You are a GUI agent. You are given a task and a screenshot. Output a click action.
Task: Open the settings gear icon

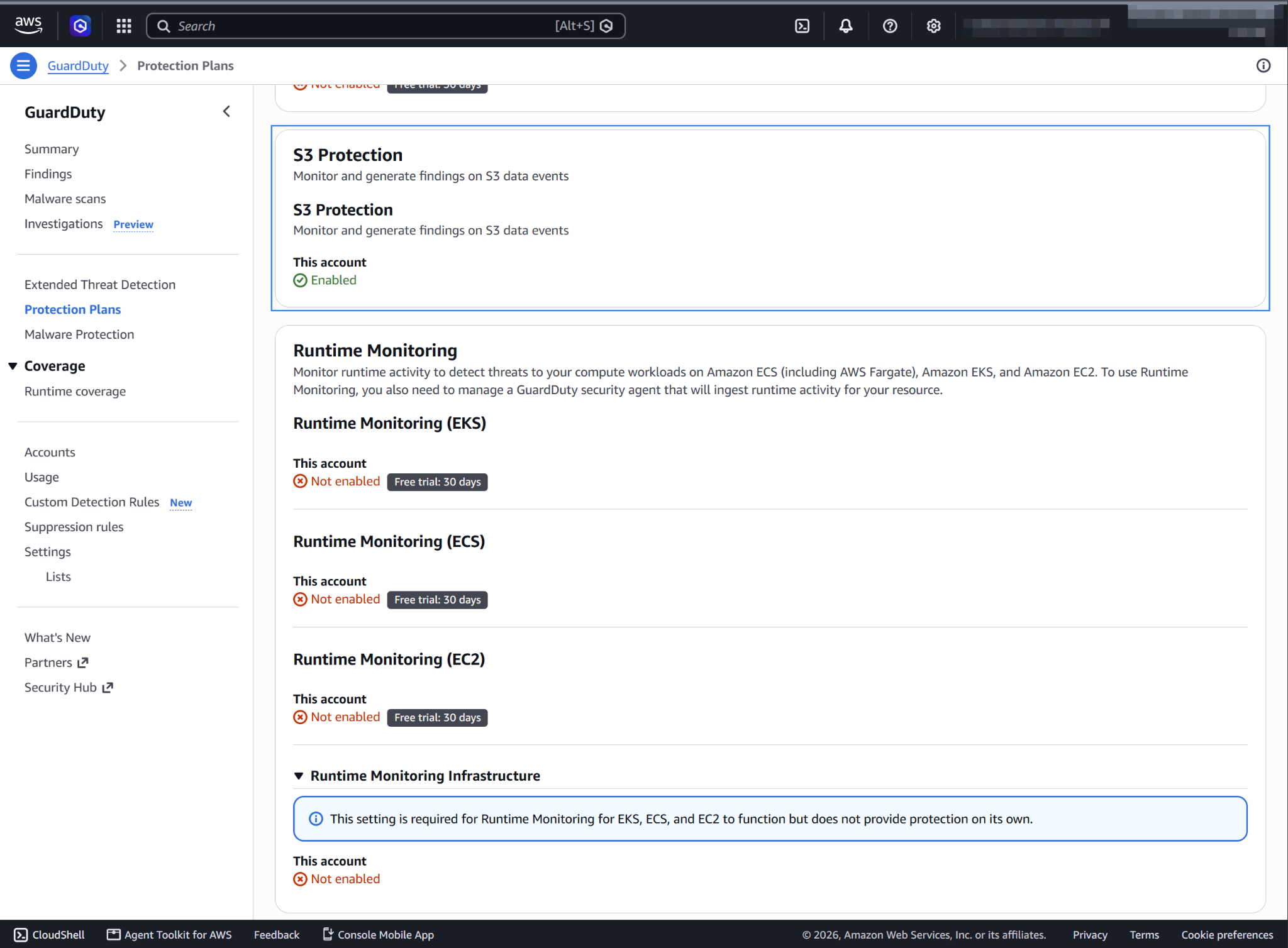point(933,26)
